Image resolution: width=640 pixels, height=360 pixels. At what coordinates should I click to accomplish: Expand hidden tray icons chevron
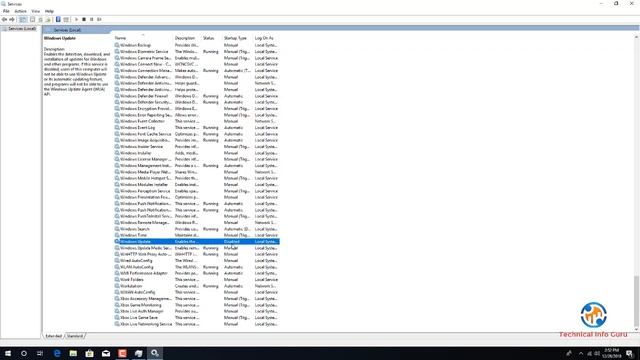tap(581, 353)
